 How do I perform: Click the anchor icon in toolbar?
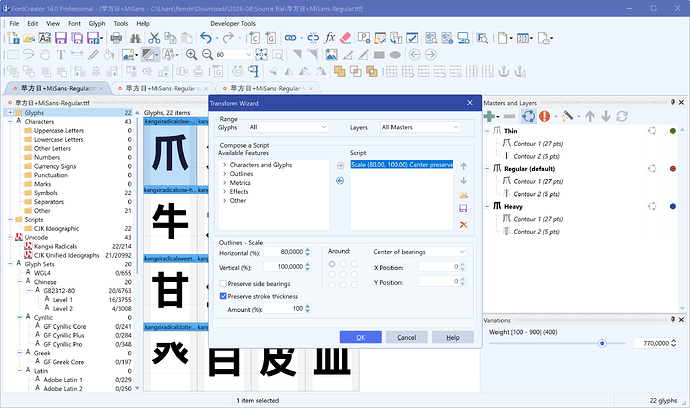click(x=504, y=71)
